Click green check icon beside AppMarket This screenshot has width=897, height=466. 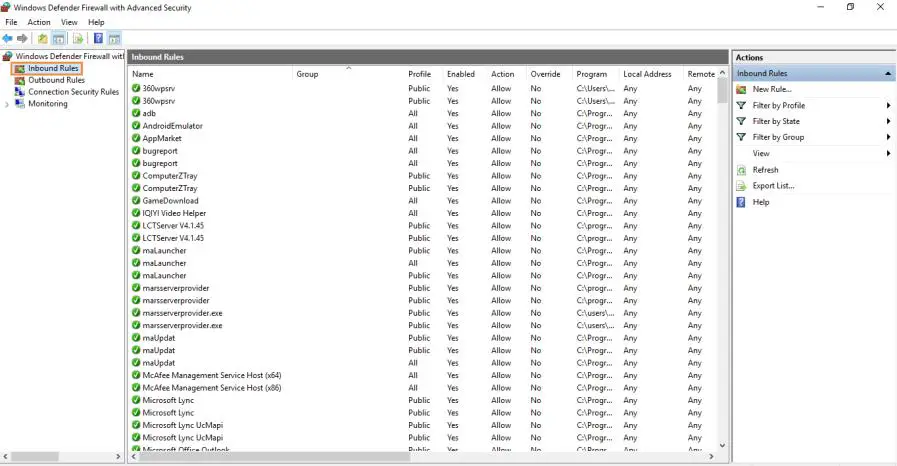coord(136,138)
